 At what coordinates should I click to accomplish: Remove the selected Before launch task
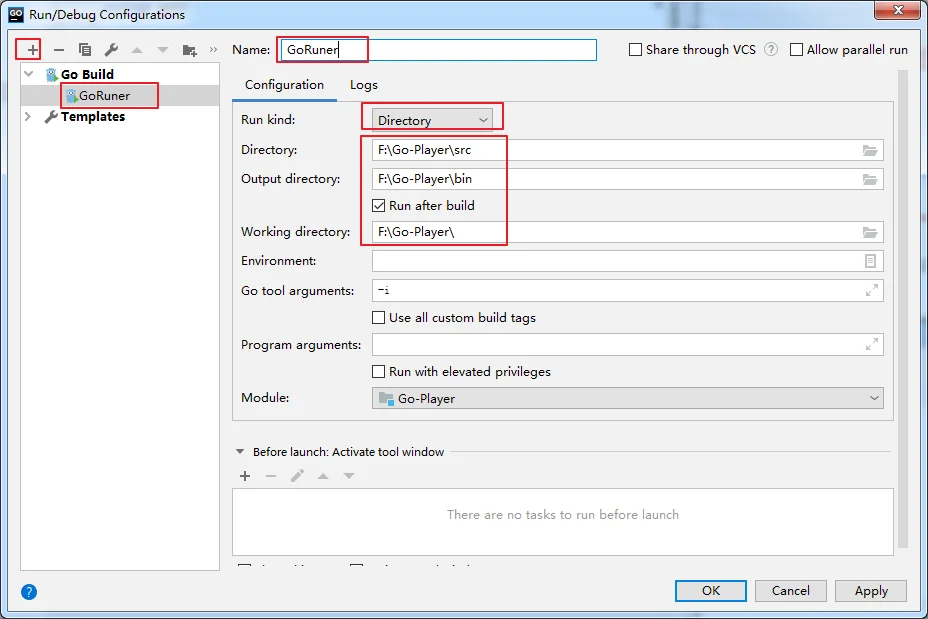pos(271,476)
